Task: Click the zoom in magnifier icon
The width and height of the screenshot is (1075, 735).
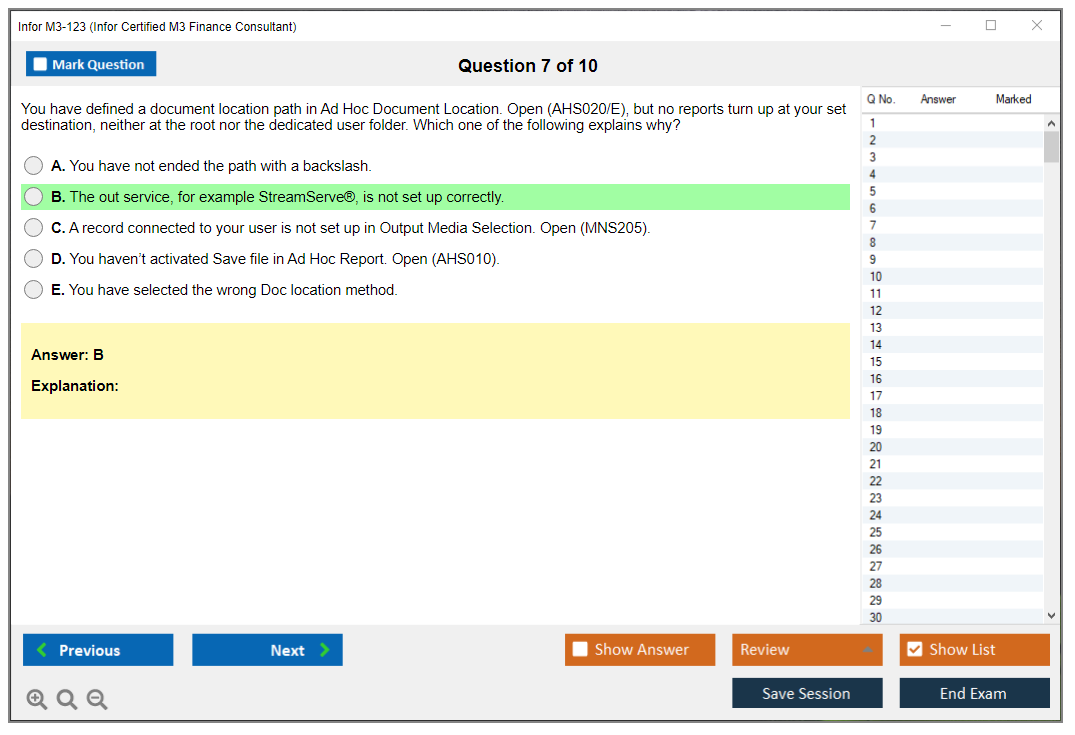Action: (37, 700)
